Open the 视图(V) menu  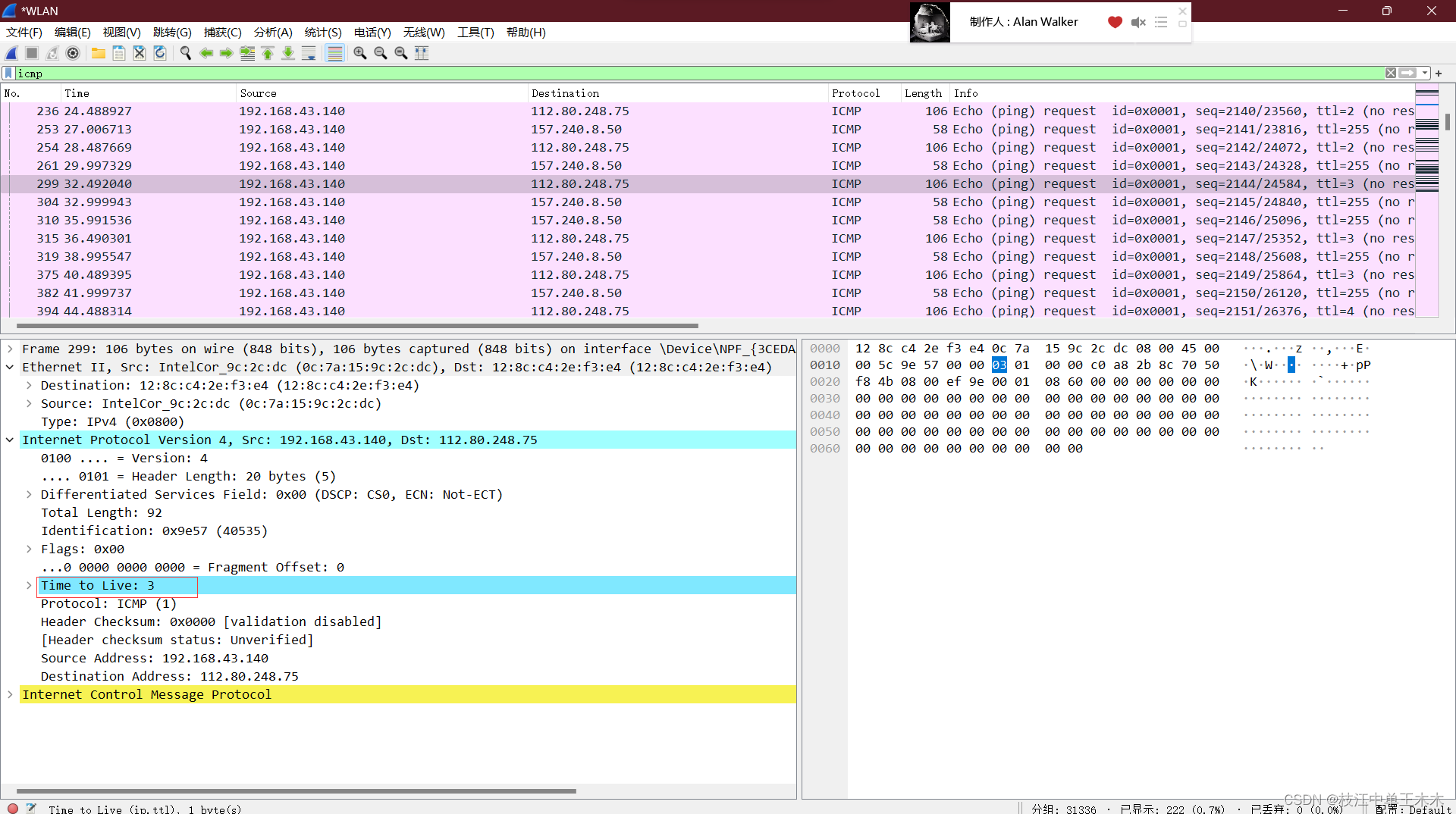pyautogui.click(x=122, y=33)
